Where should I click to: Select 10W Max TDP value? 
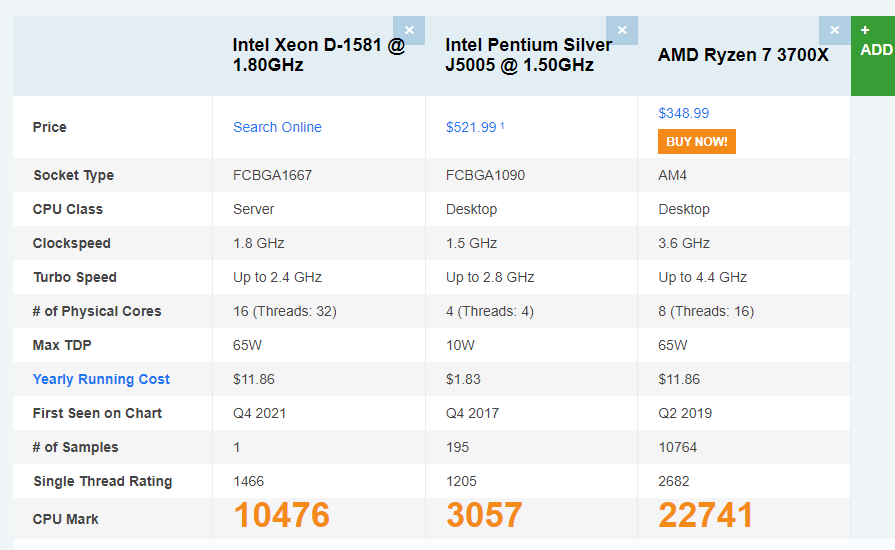pyautogui.click(x=460, y=345)
